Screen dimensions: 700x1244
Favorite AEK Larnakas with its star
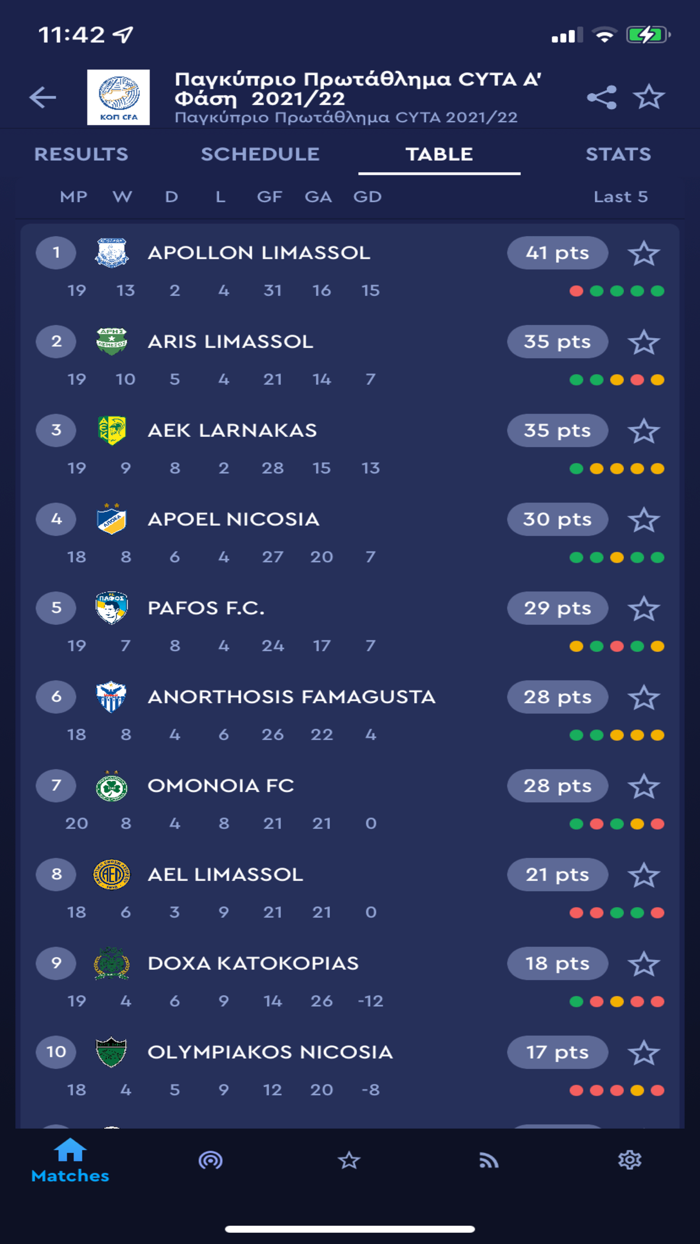pos(644,430)
